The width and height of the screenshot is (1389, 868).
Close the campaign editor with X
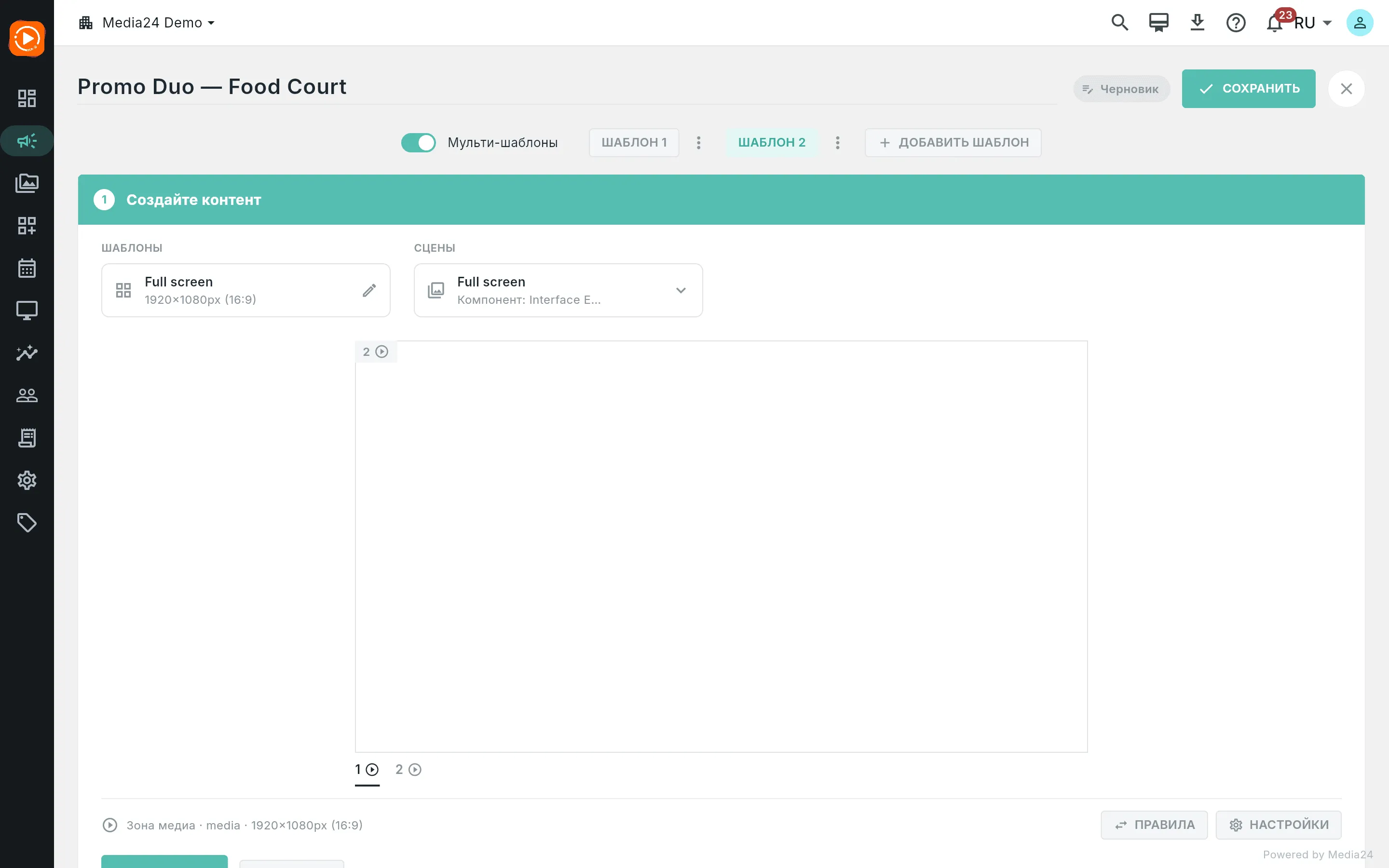tap(1346, 89)
